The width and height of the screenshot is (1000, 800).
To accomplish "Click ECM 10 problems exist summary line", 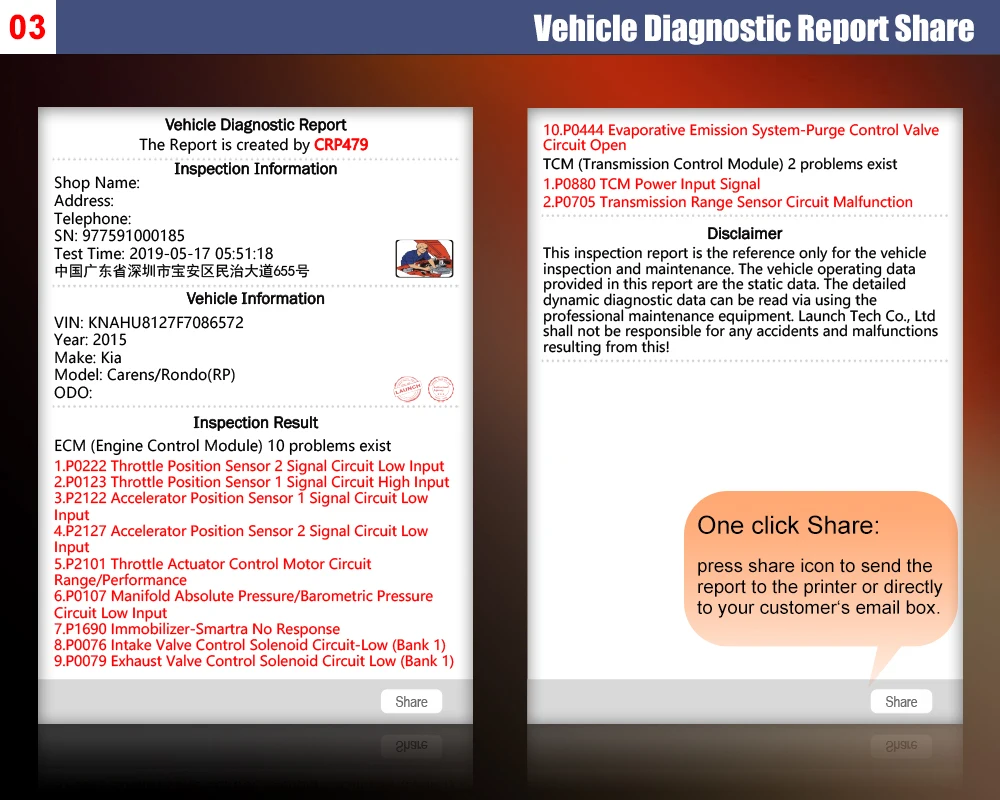I will 223,446.
